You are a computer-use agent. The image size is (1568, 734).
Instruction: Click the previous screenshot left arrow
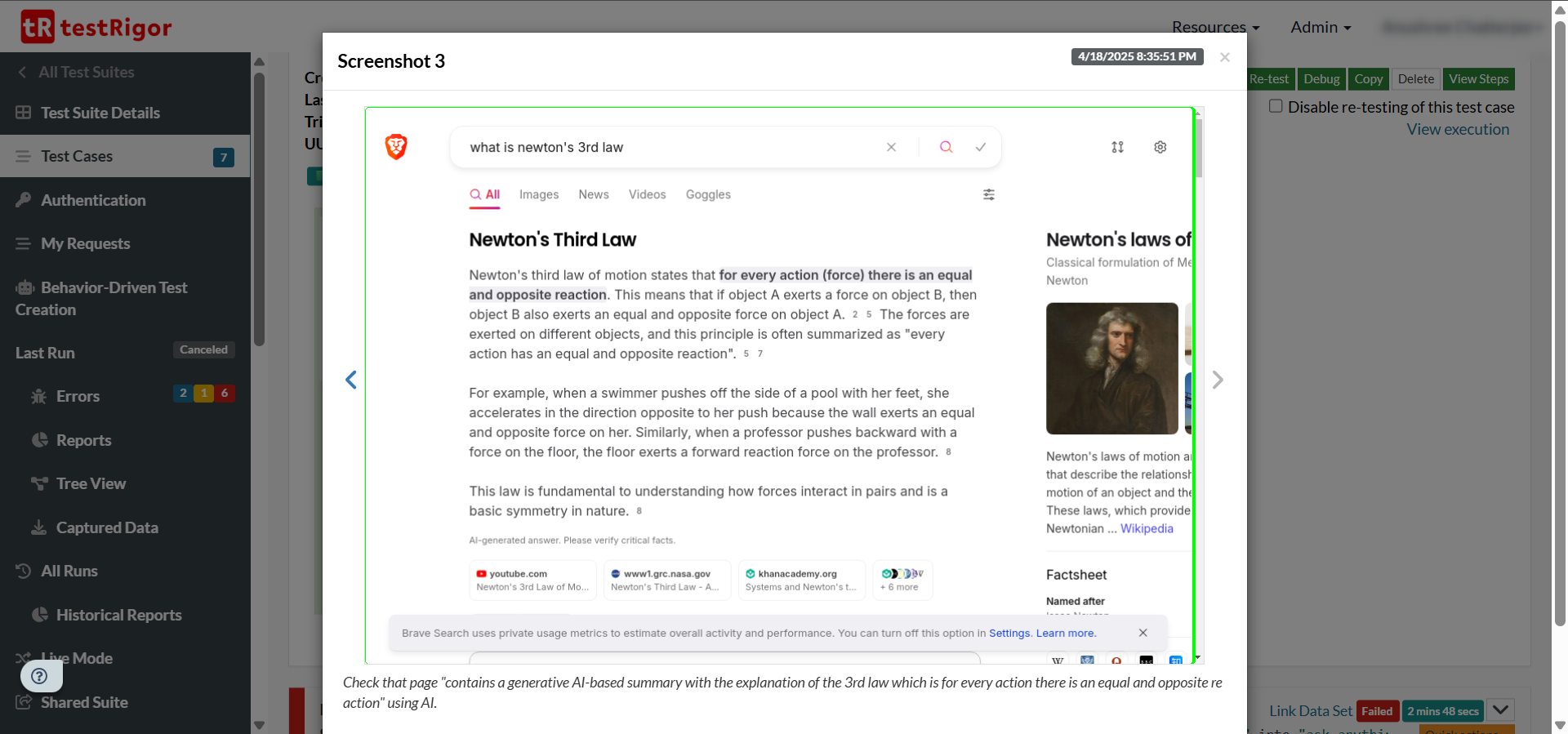(351, 380)
